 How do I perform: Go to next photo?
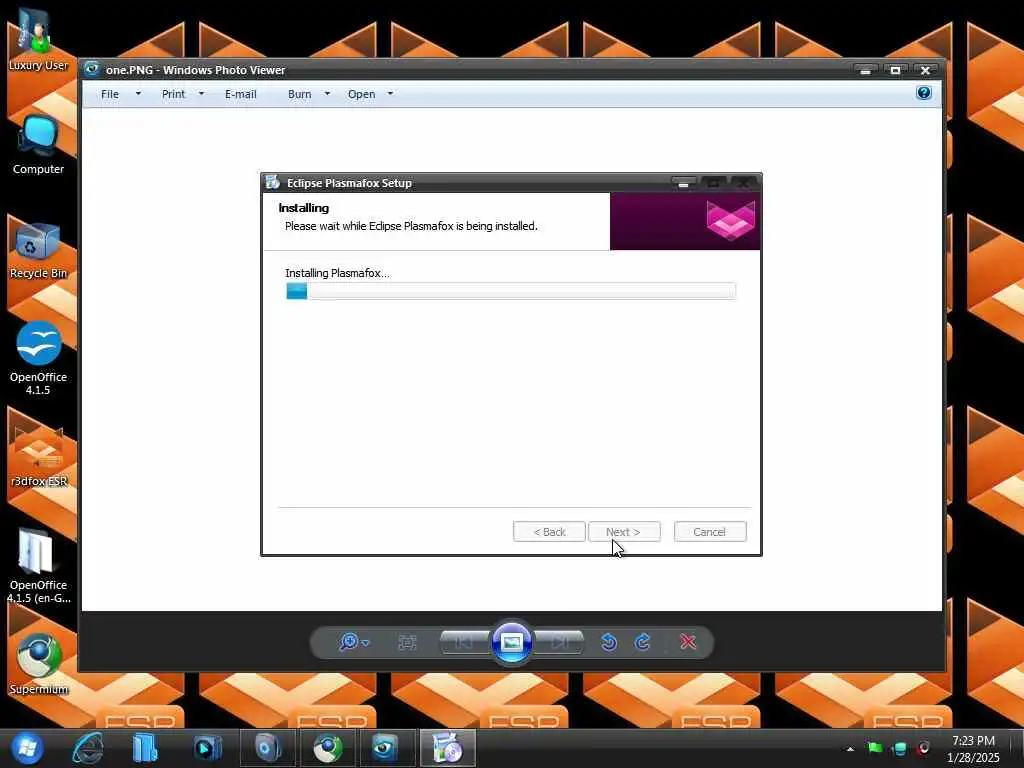point(559,643)
